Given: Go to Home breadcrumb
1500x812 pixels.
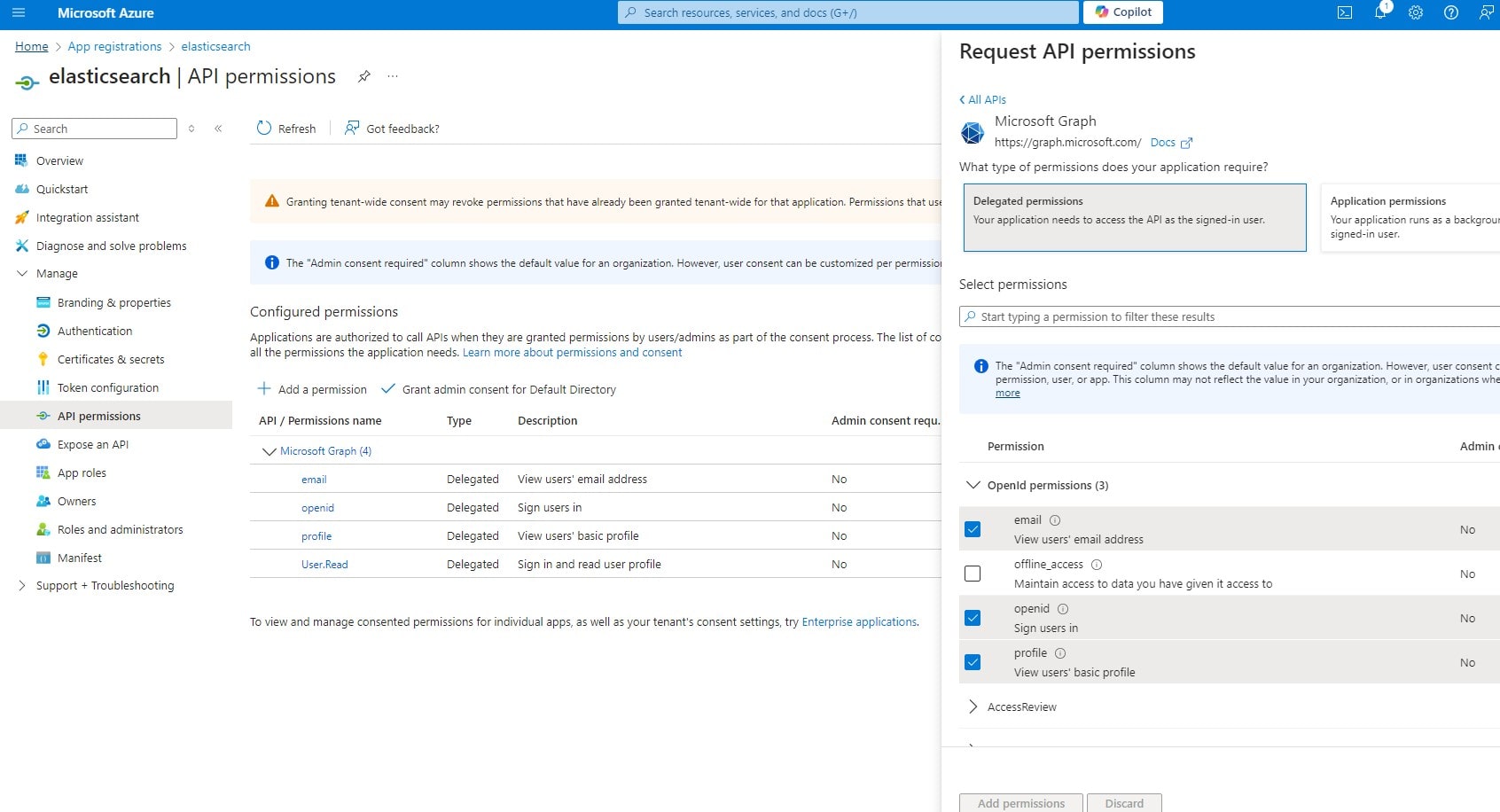Looking at the screenshot, I should [x=32, y=46].
